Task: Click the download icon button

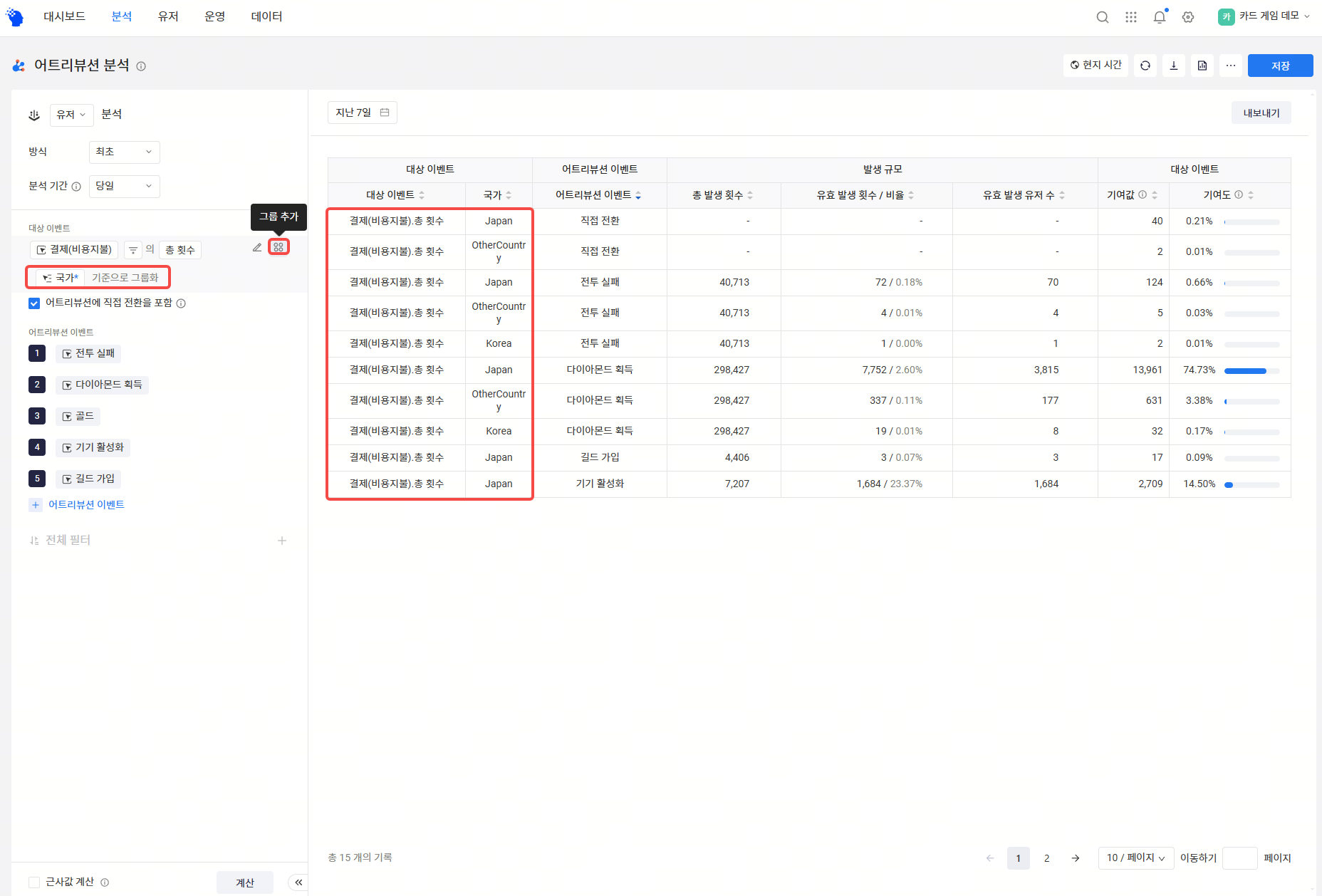Action: 1174,66
